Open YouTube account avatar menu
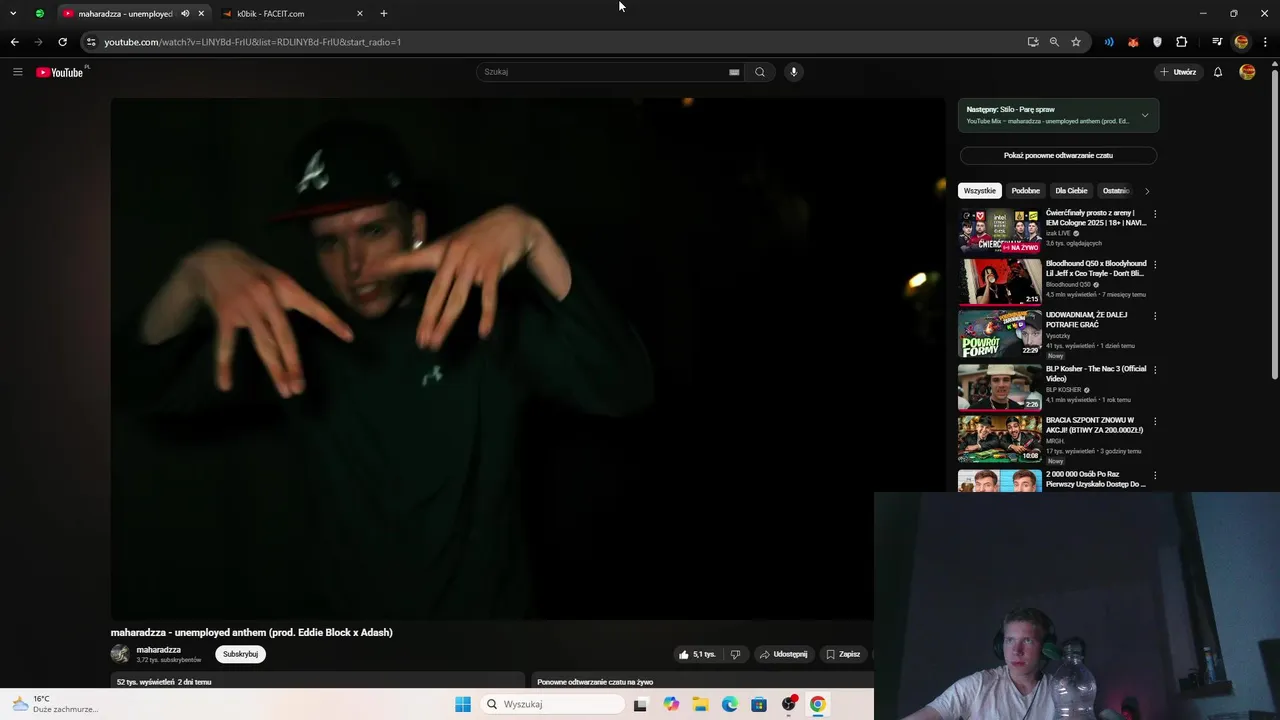 pos(1247,72)
